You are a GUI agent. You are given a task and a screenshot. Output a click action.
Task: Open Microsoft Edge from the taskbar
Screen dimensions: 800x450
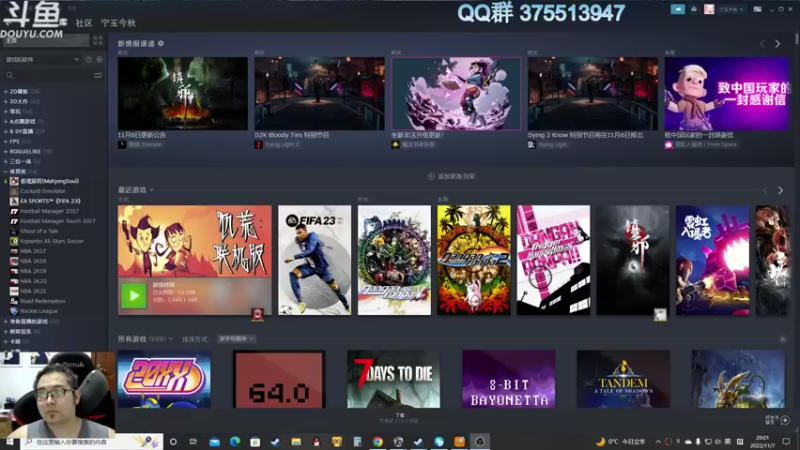pos(235,441)
